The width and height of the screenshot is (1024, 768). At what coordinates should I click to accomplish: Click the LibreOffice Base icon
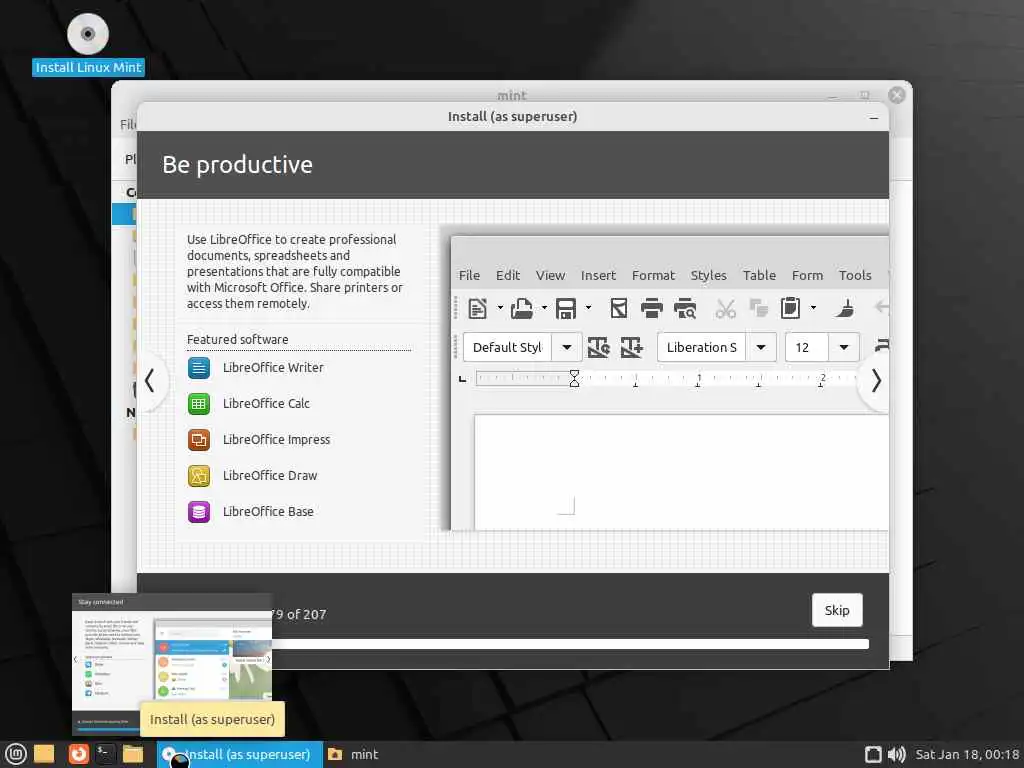(x=199, y=511)
